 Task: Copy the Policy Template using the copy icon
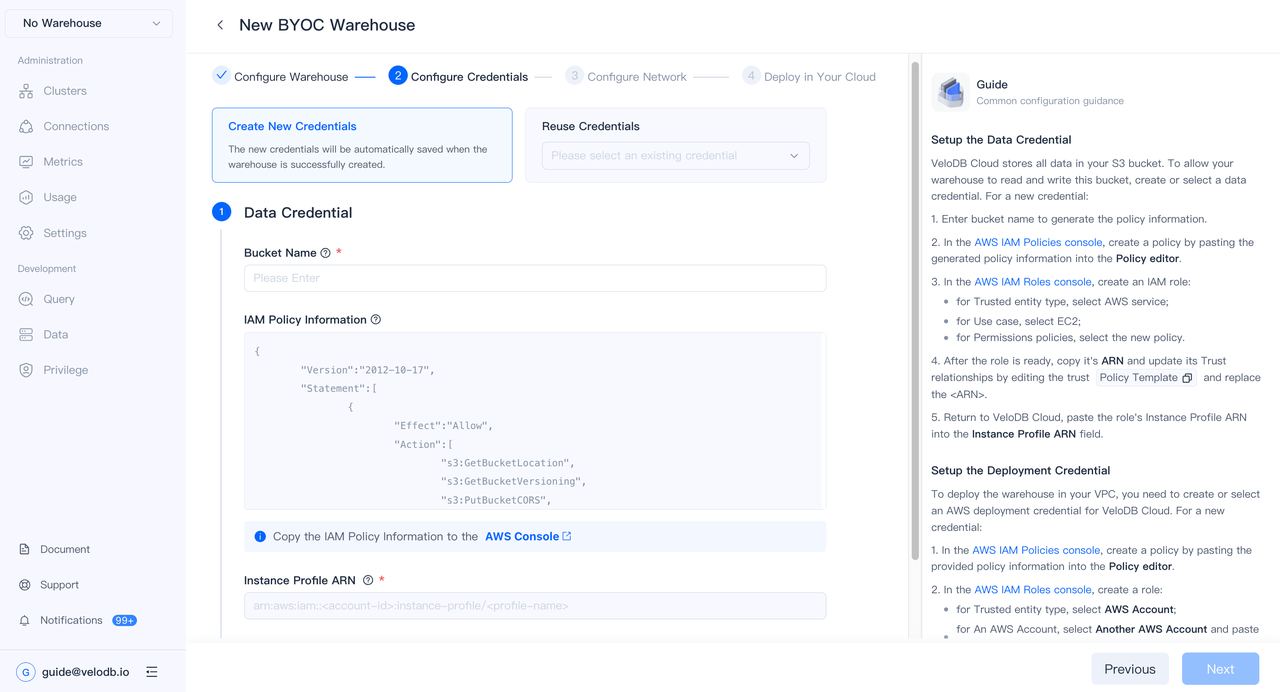[1187, 378]
